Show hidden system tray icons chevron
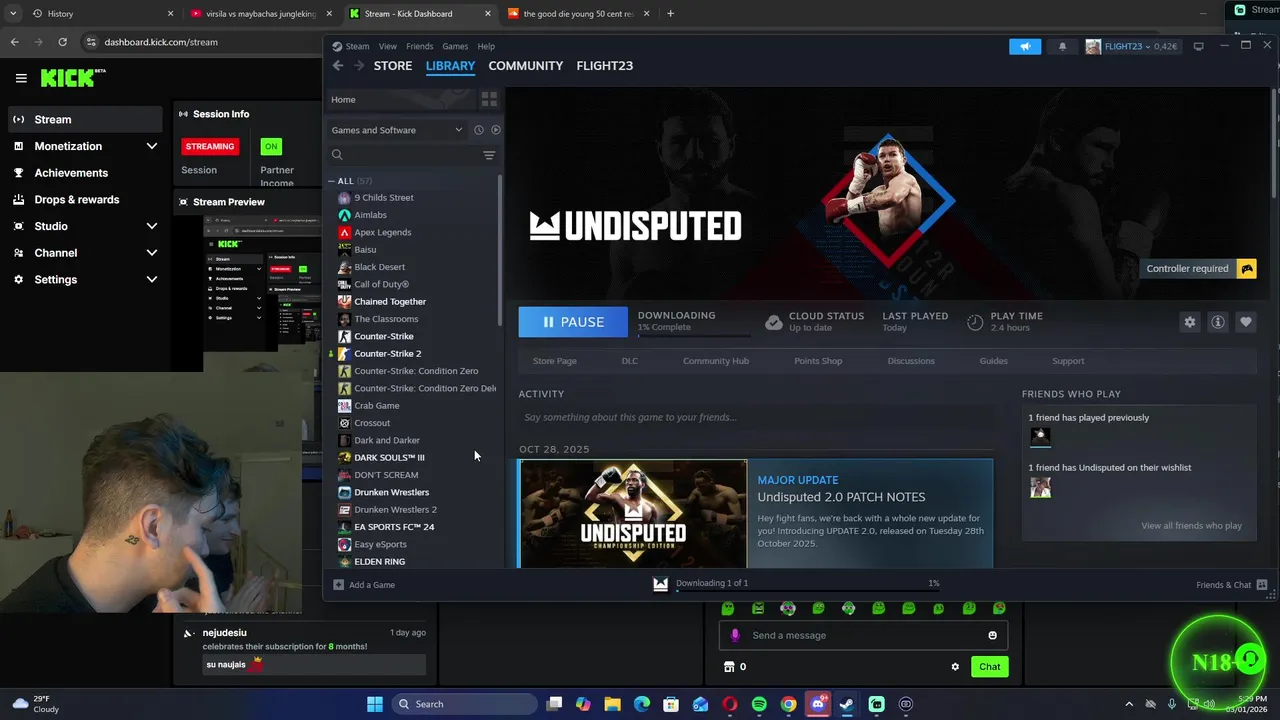The width and height of the screenshot is (1280, 720). tap(1129, 704)
